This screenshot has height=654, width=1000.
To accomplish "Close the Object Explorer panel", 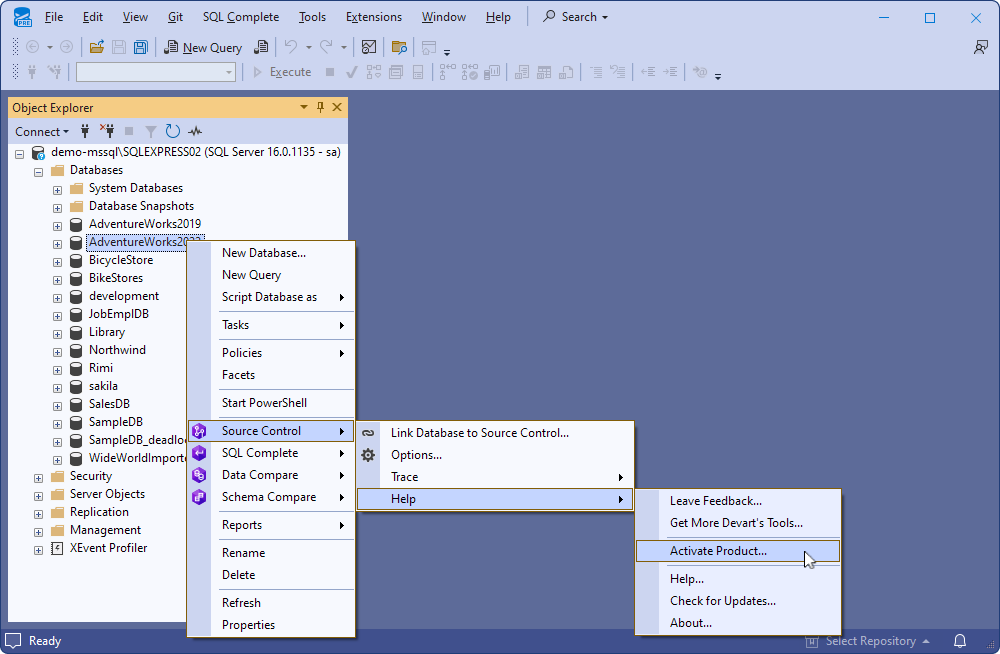I will click(x=337, y=107).
